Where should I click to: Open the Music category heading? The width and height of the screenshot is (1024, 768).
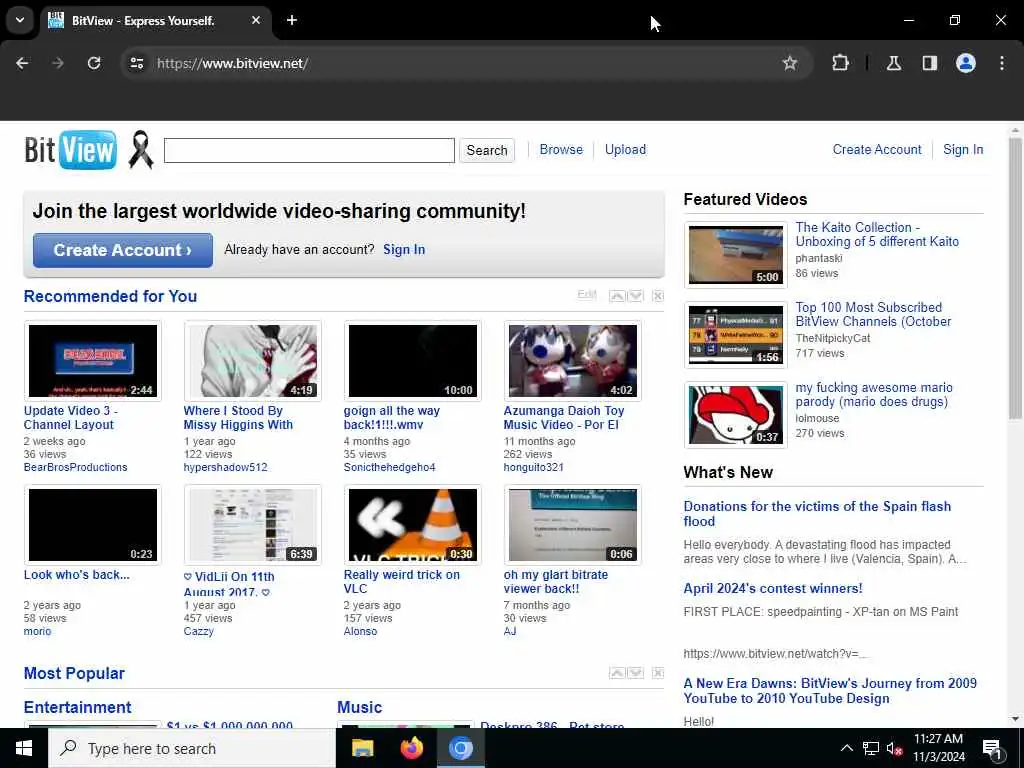click(x=359, y=707)
